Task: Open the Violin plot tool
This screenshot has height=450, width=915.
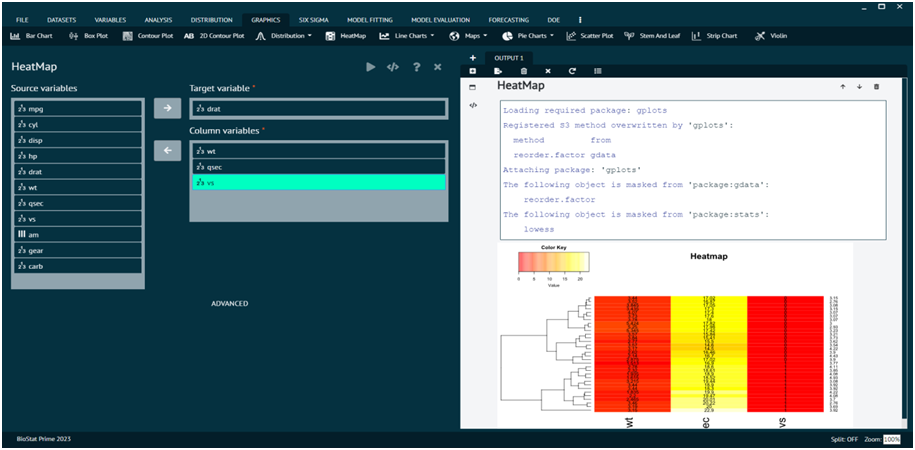Action: (x=770, y=36)
